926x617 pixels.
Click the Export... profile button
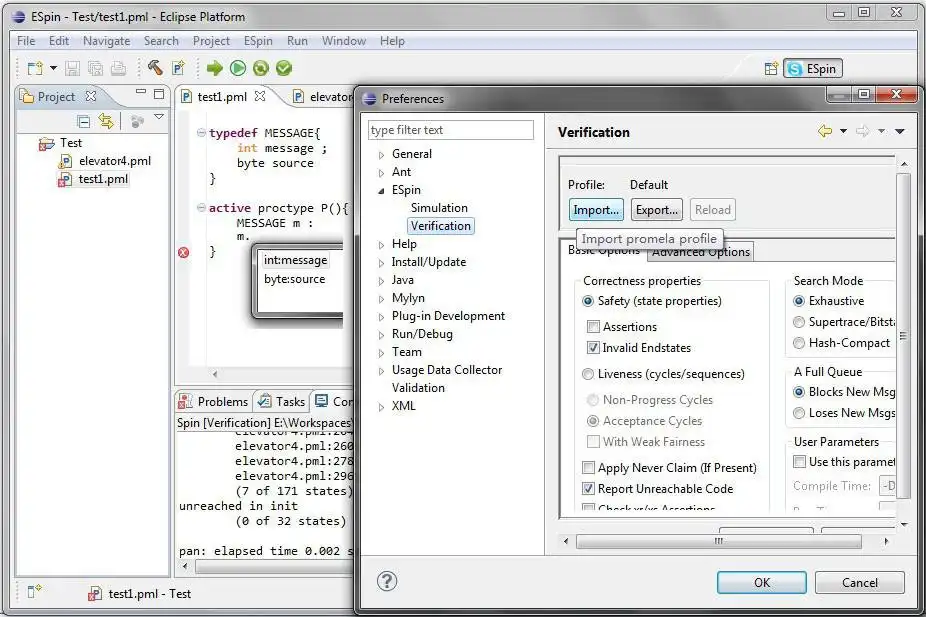(x=657, y=210)
